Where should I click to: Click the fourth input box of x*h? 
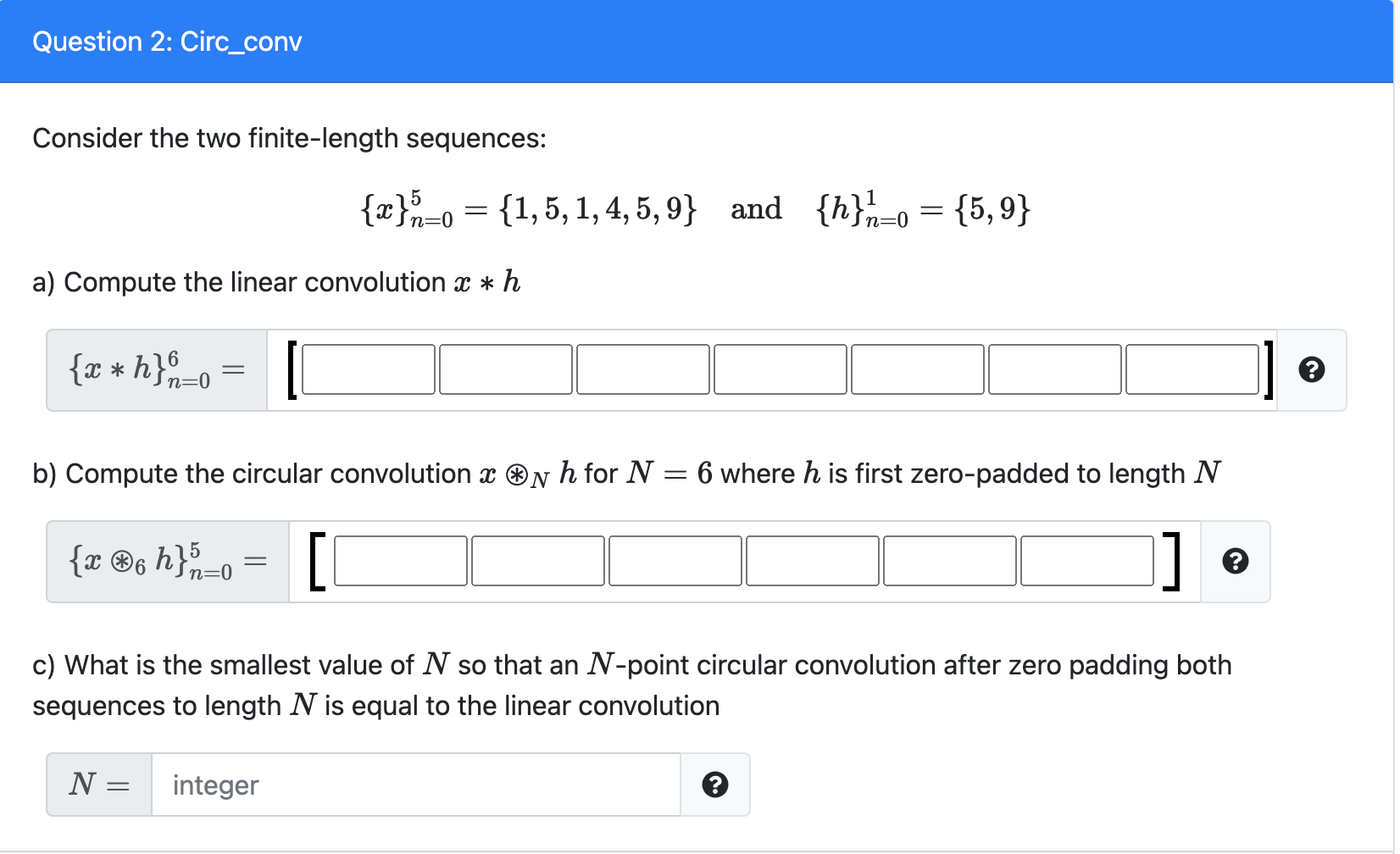(x=780, y=369)
